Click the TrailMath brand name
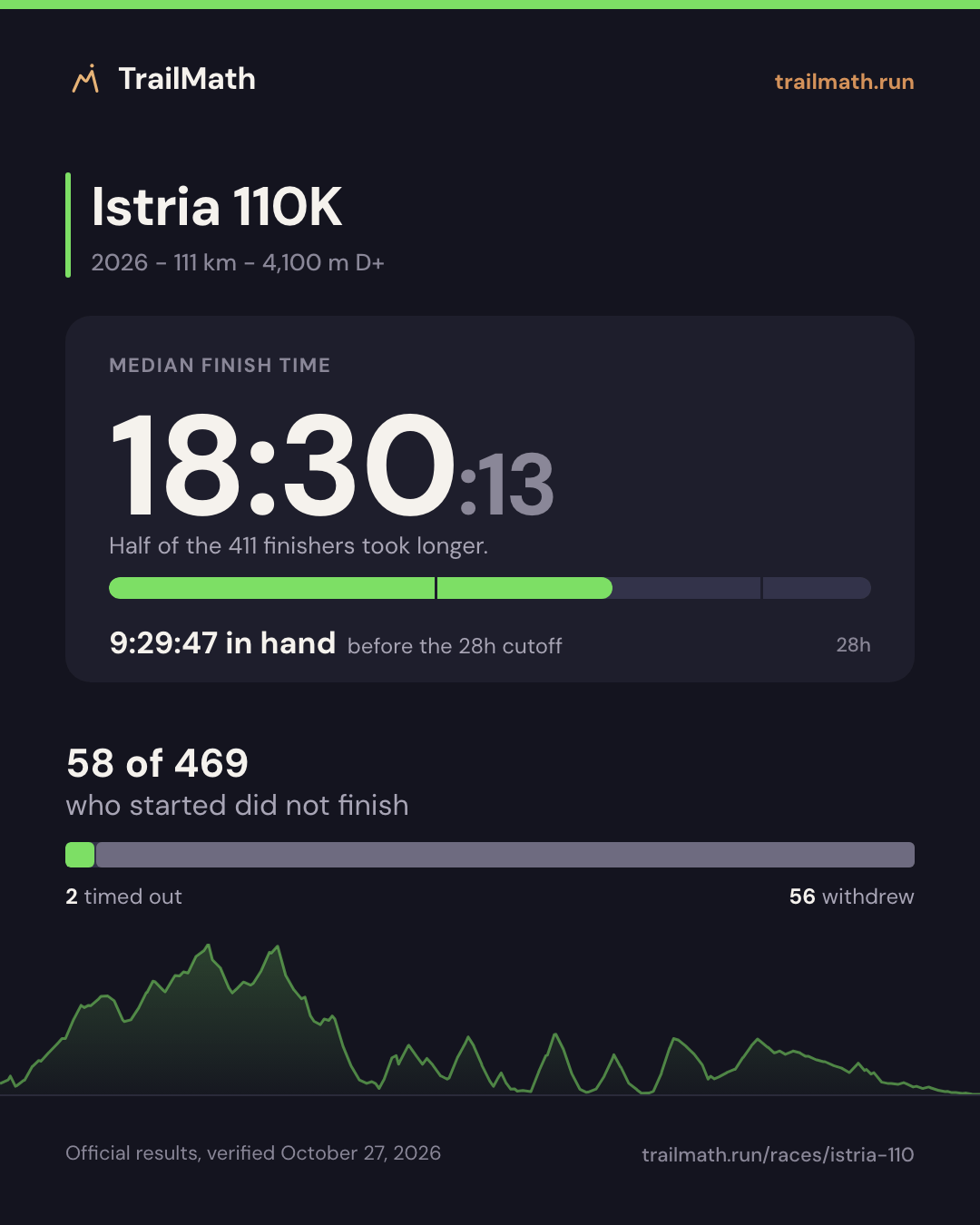The image size is (980, 1225). 187,79
